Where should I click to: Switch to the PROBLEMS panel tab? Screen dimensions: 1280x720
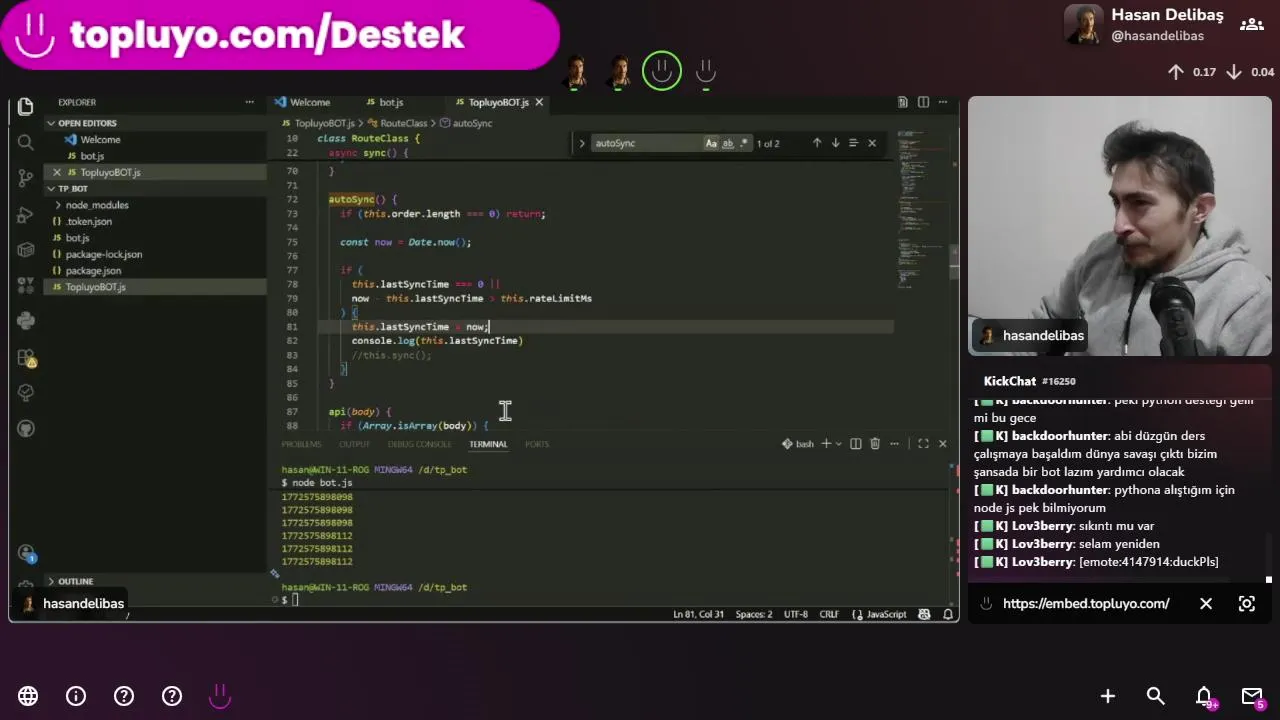coord(301,444)
